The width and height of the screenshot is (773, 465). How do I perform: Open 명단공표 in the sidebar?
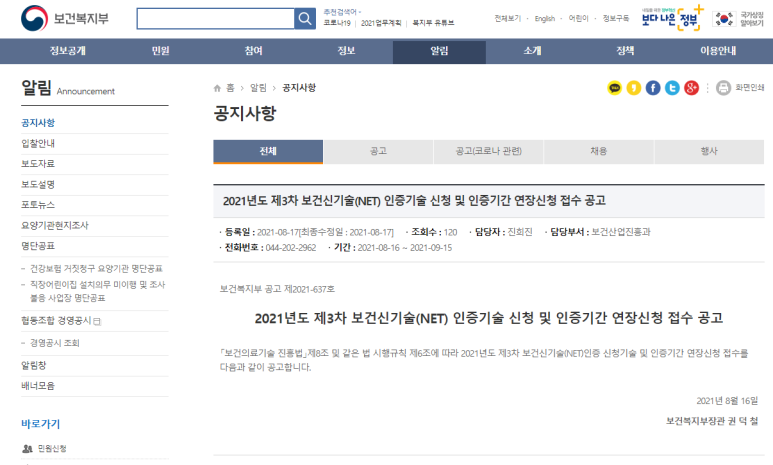38,246
